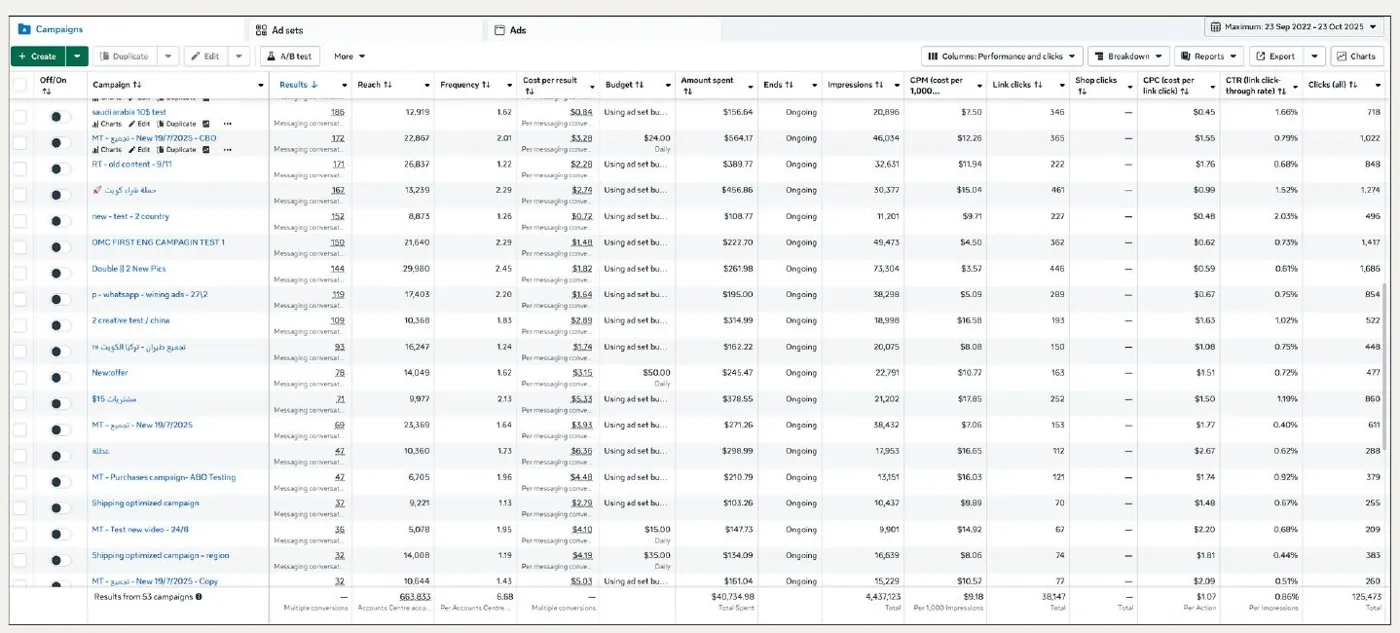Open ellipsis menu in MT 19/7/2025 CBO row
1400x633 pixels.
[227, 150]
